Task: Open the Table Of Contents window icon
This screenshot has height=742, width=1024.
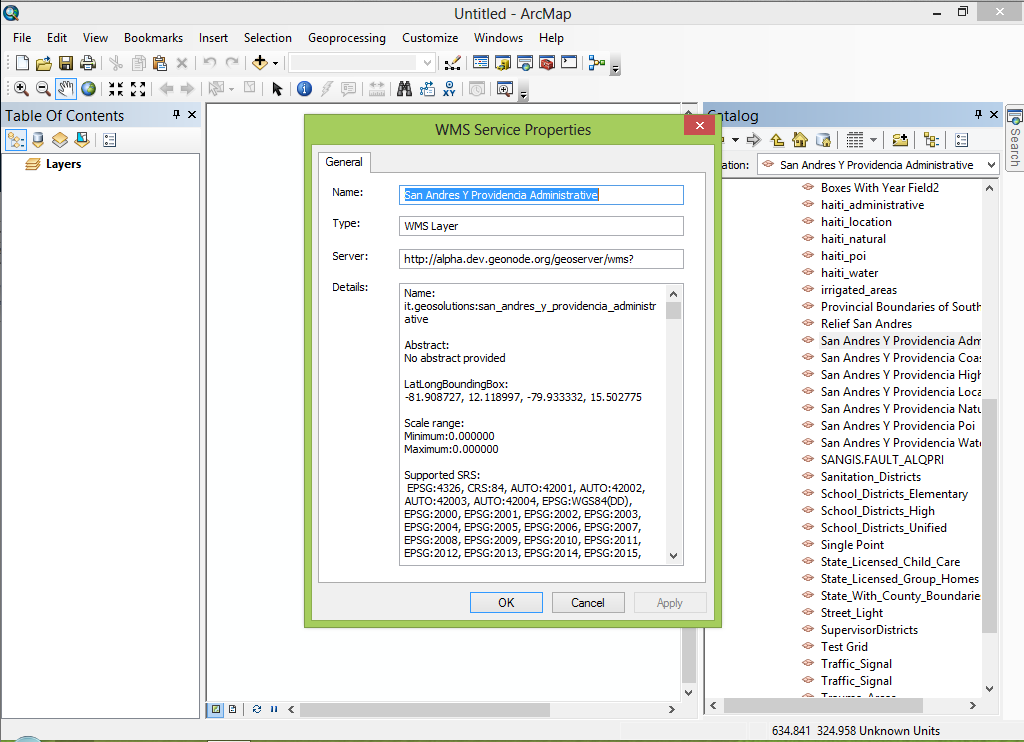Action: (481, 63)
